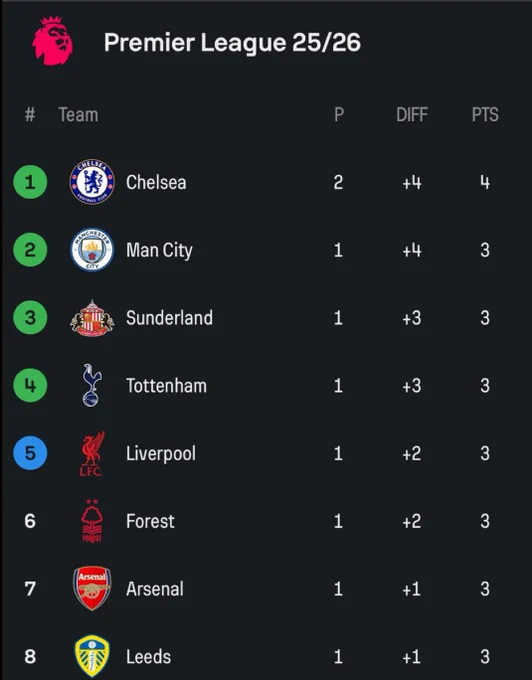532x680 pixels.
Task: Select the Liverpool LFC crest
Action: coord(92,453)
